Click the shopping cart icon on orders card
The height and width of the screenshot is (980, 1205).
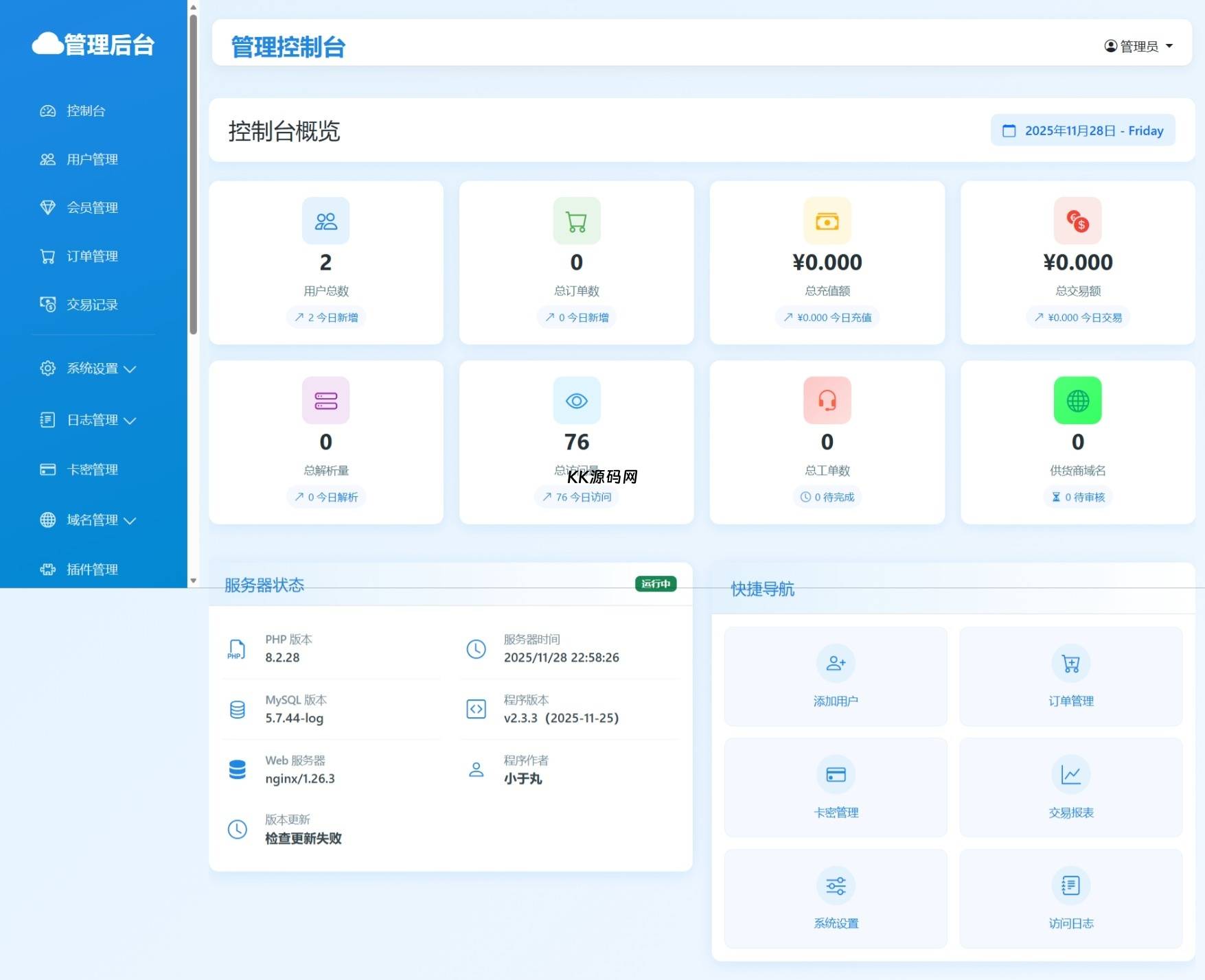(x=576, y=221)
